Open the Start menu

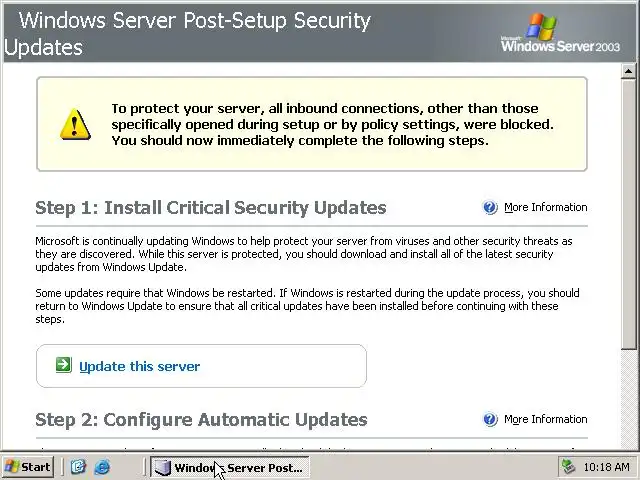point(28,467)
